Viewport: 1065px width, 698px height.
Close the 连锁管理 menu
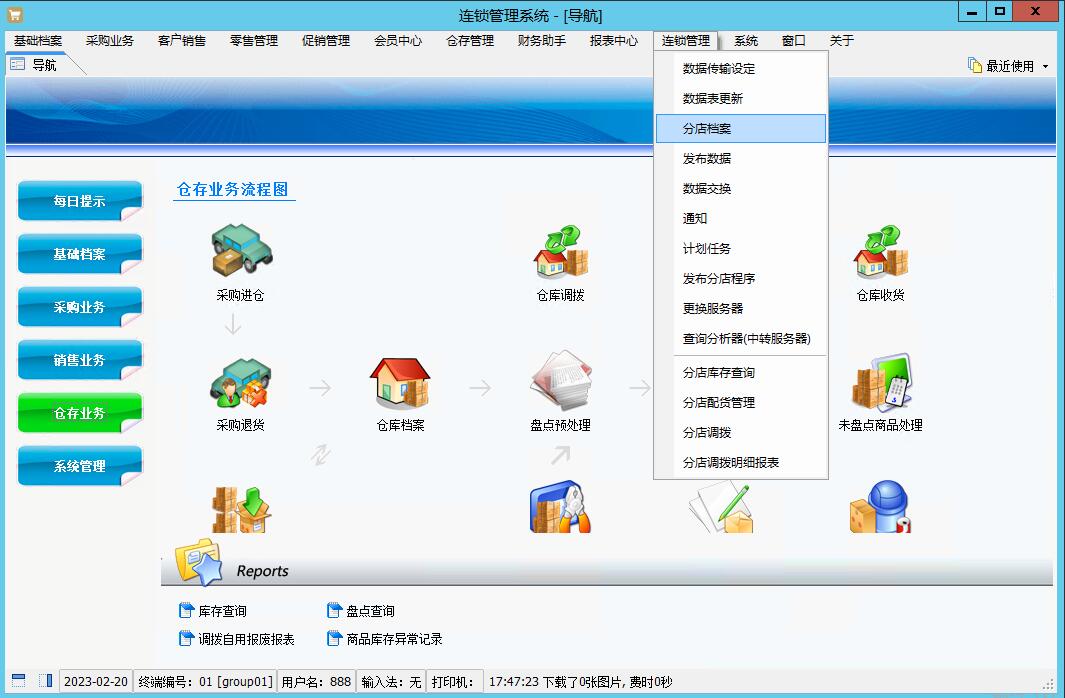686,41
